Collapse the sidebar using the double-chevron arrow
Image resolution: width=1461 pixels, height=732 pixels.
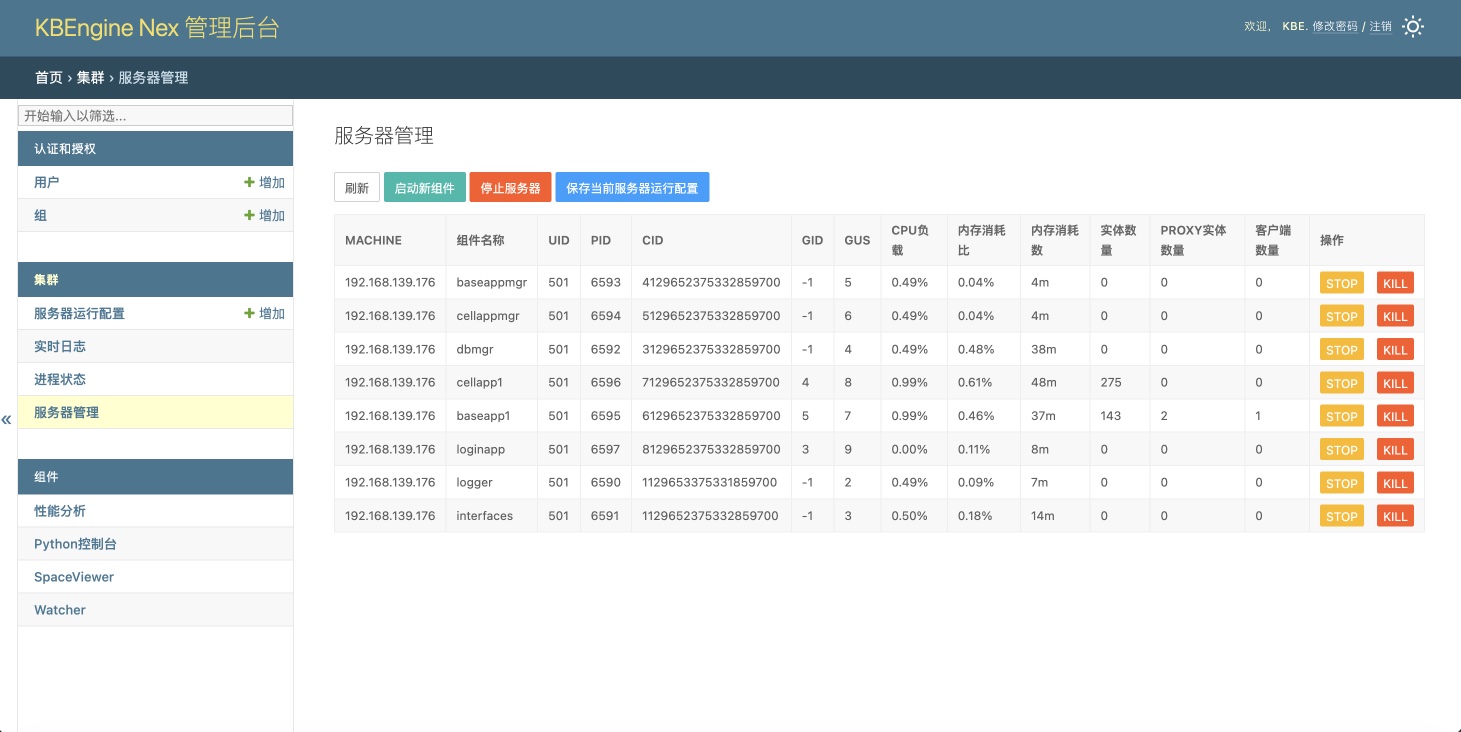coord(7,419)
